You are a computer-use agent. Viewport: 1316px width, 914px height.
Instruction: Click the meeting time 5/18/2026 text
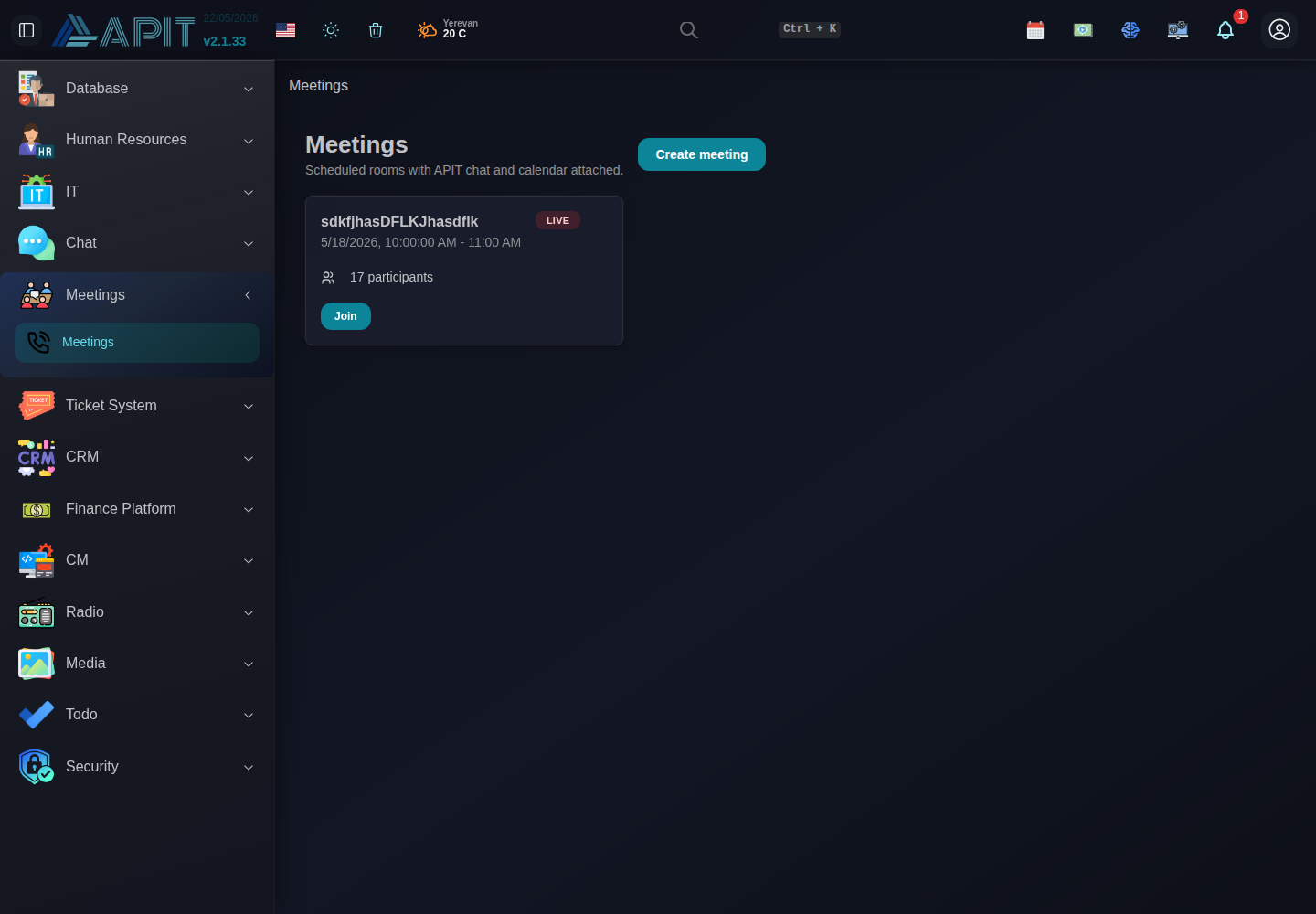(420, 243)
